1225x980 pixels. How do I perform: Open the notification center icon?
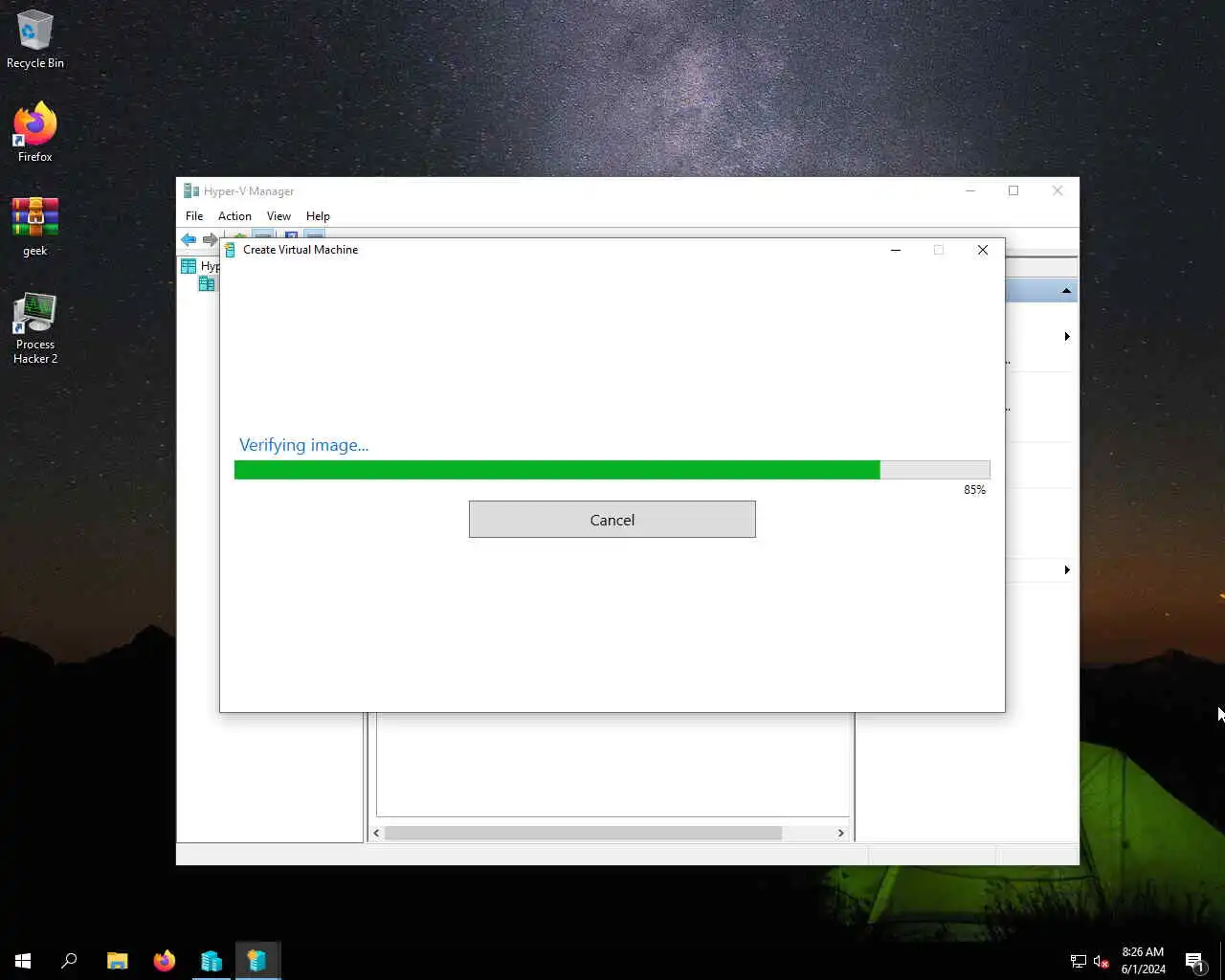[x=1194, y=961]
